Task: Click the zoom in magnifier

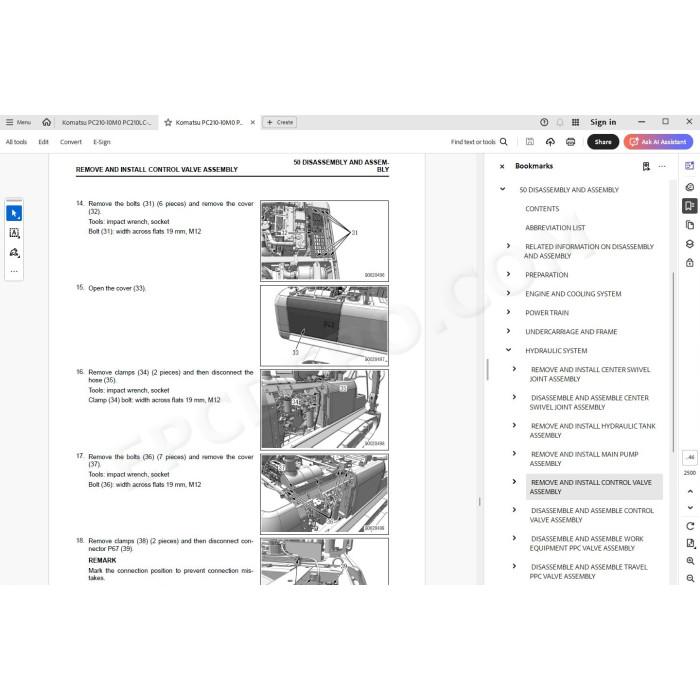Action: tap(690, 561)
